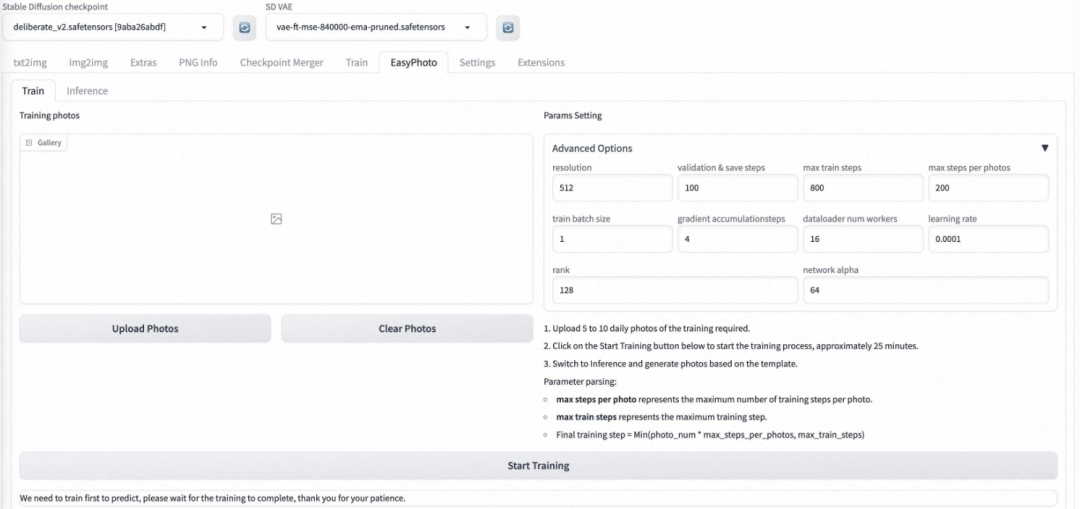Open the SD VAE dropdown
1080x509 pixels.
click(x=375, y=27)
